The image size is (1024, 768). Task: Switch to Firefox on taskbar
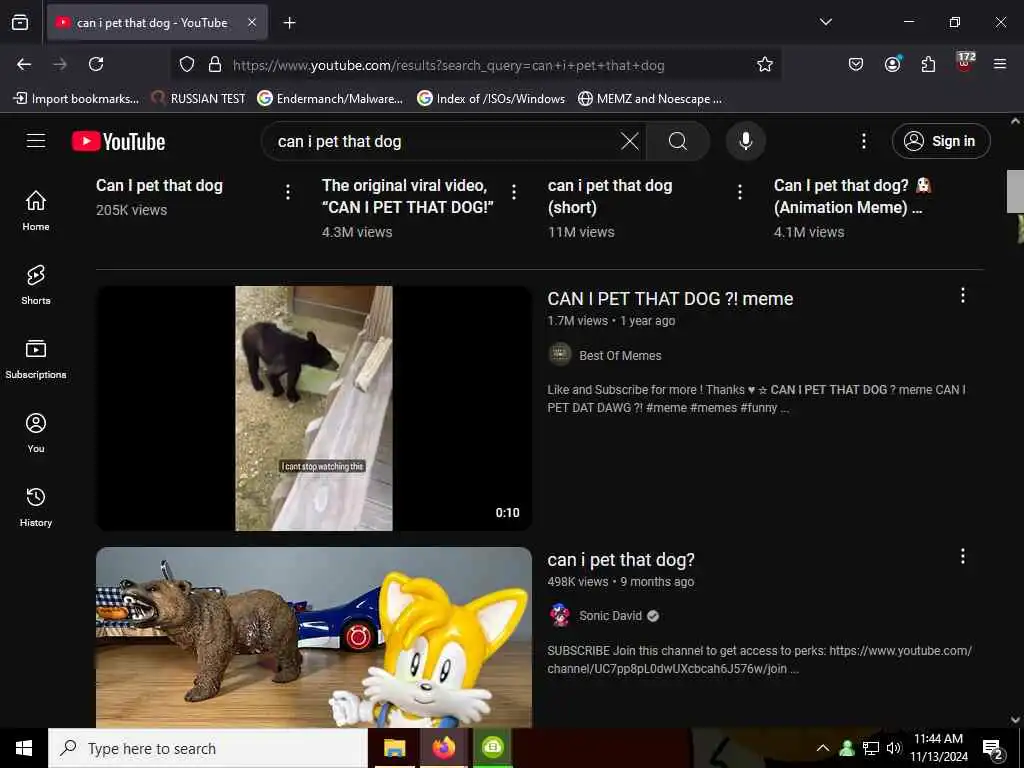443,748
